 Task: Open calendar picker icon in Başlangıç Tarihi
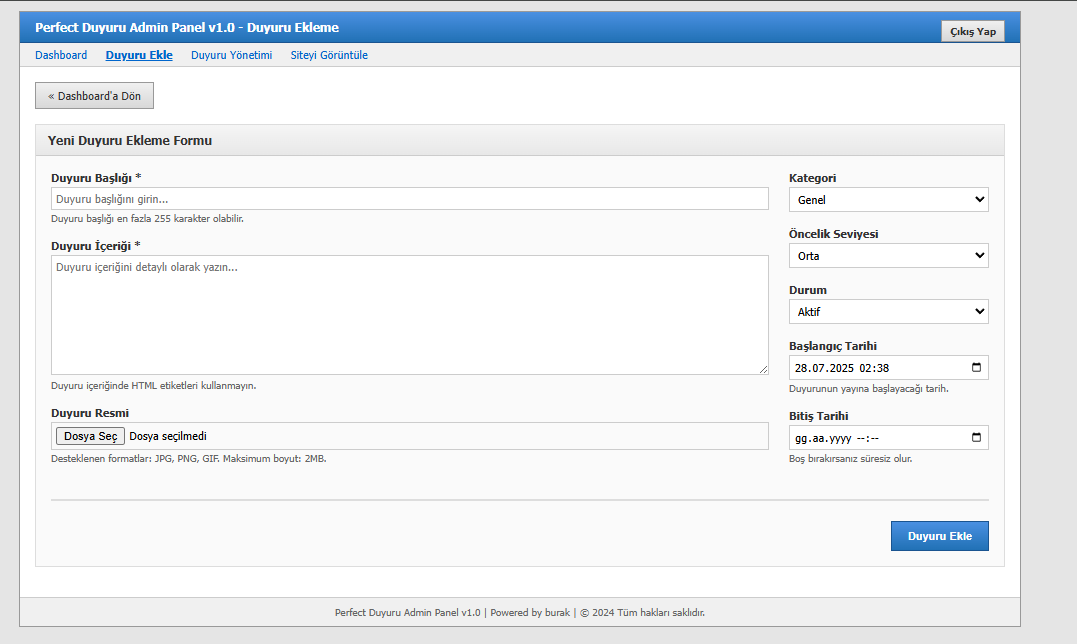click(976, 368)
